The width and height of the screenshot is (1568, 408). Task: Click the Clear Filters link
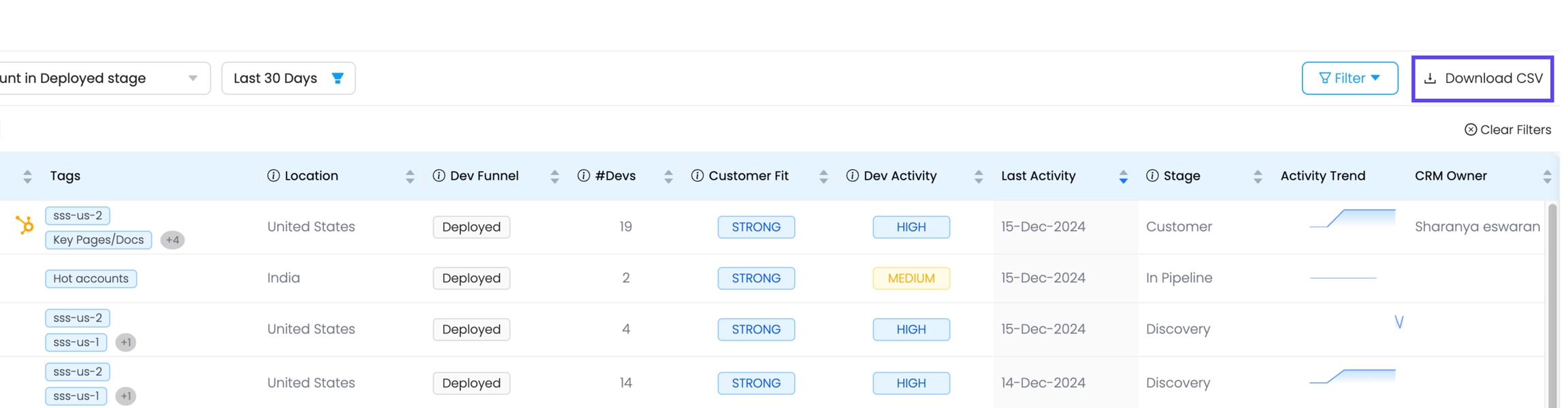[1507, 129]
